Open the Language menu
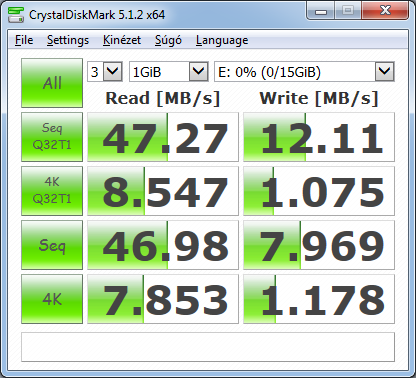The height and width of the screenshot is (378, 416). pos(222,40)
